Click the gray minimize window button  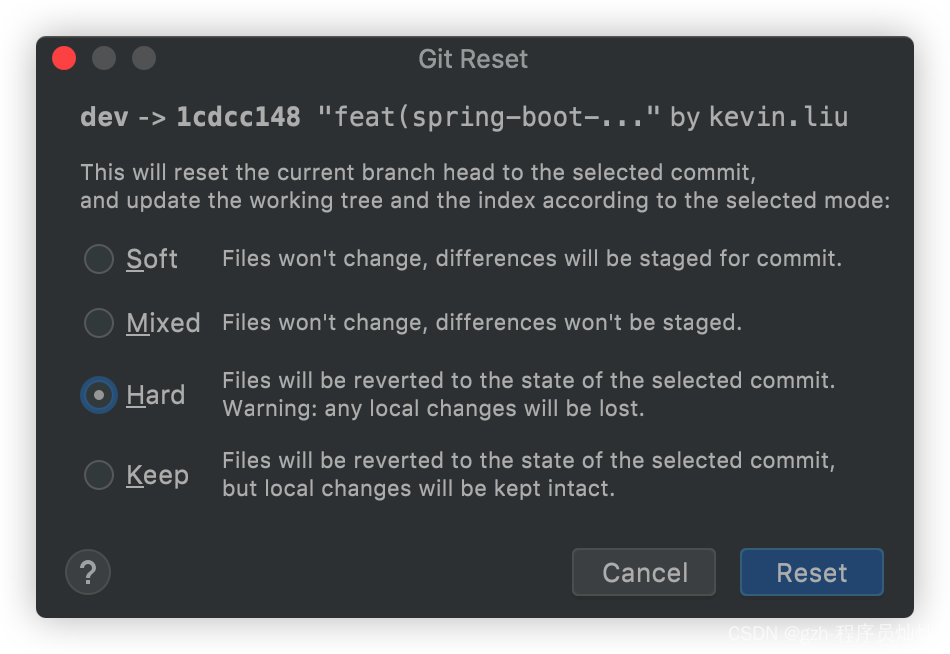(104, 58)
